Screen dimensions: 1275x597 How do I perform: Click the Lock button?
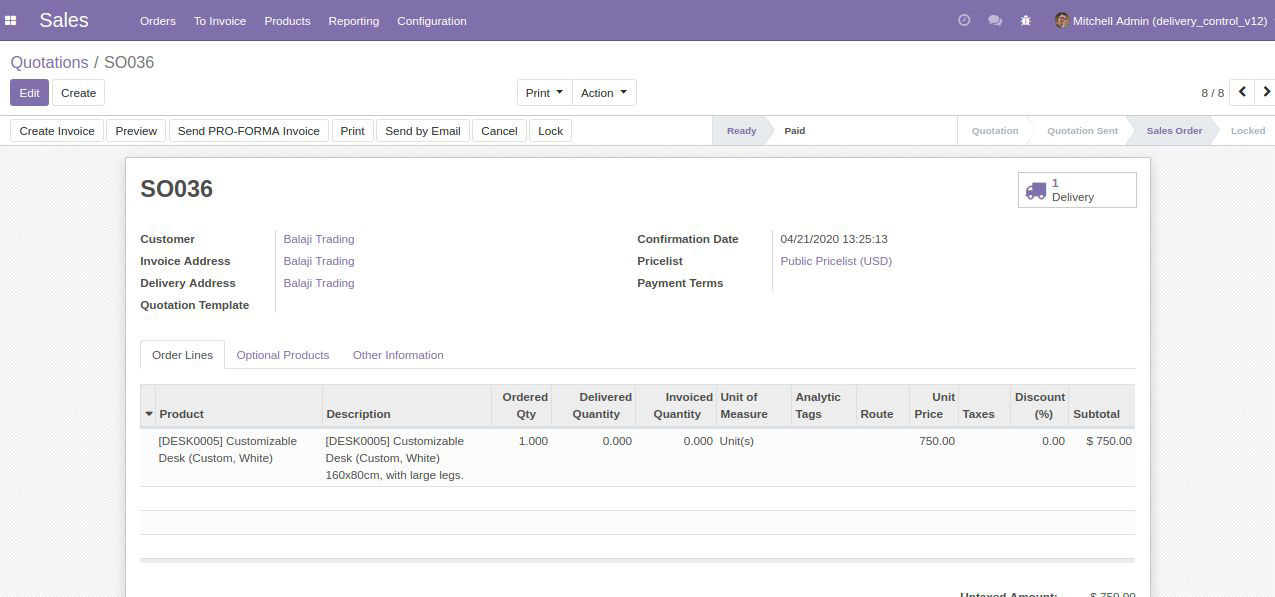550,131
